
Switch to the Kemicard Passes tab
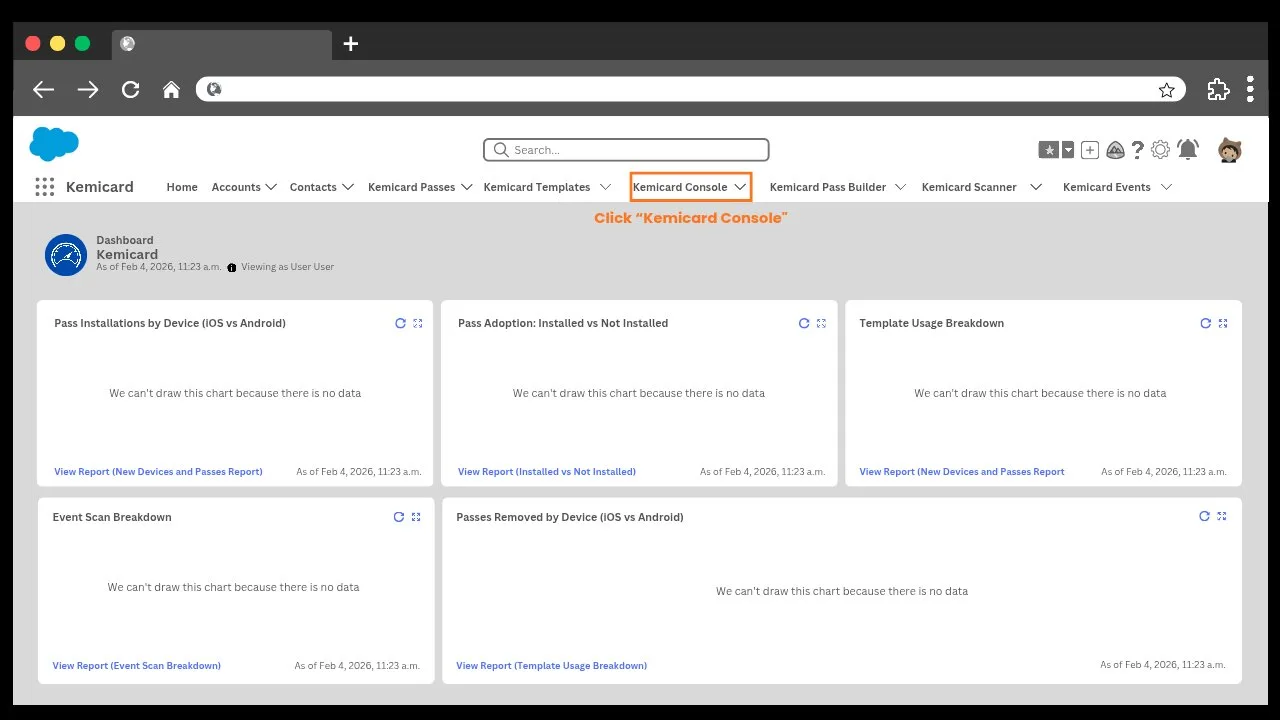(411, 187)
